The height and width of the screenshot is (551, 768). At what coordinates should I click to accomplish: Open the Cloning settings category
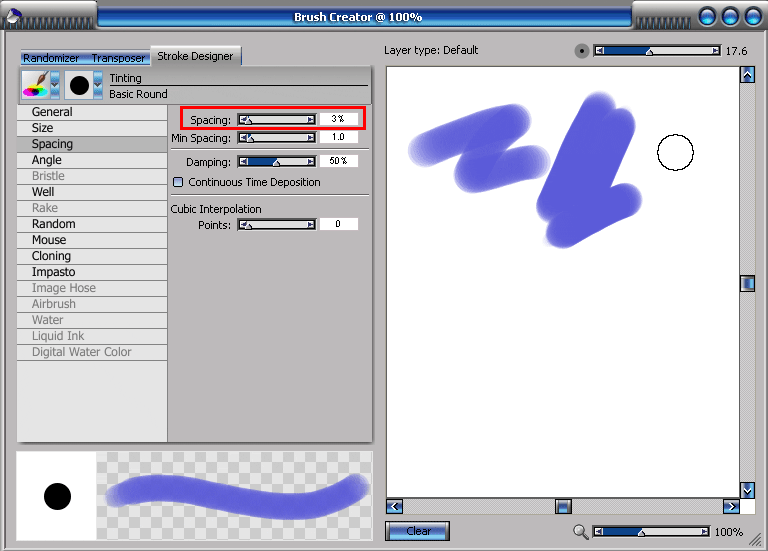click(92, 256)
